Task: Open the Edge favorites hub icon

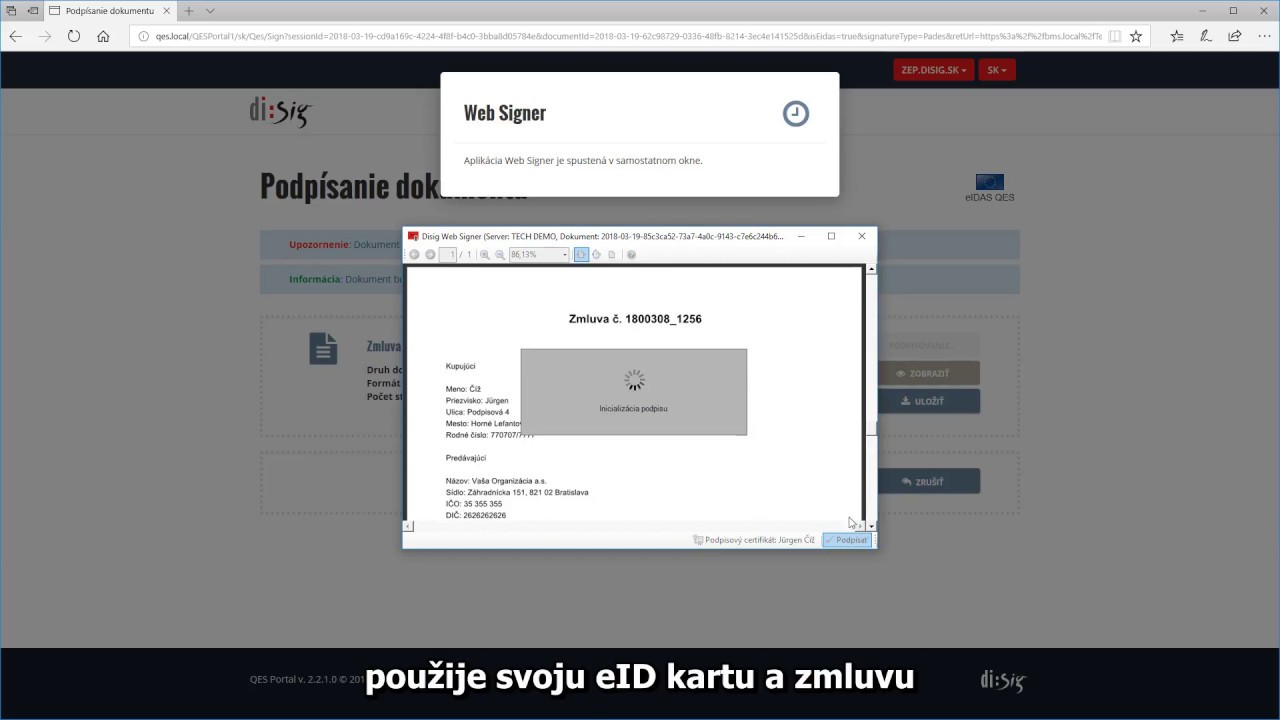Action: point(1177,36)
